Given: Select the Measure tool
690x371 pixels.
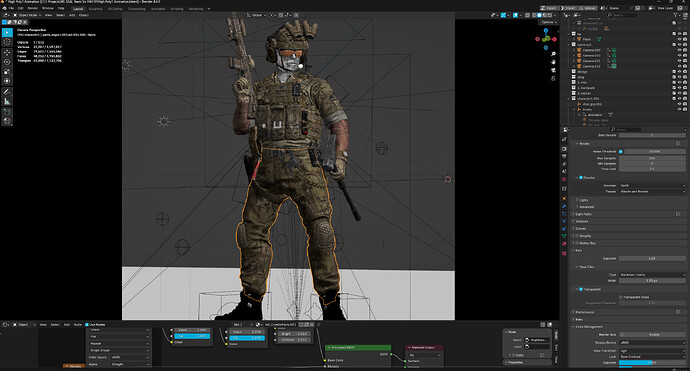Looking at the screenshot, I should tap(7, 101).
